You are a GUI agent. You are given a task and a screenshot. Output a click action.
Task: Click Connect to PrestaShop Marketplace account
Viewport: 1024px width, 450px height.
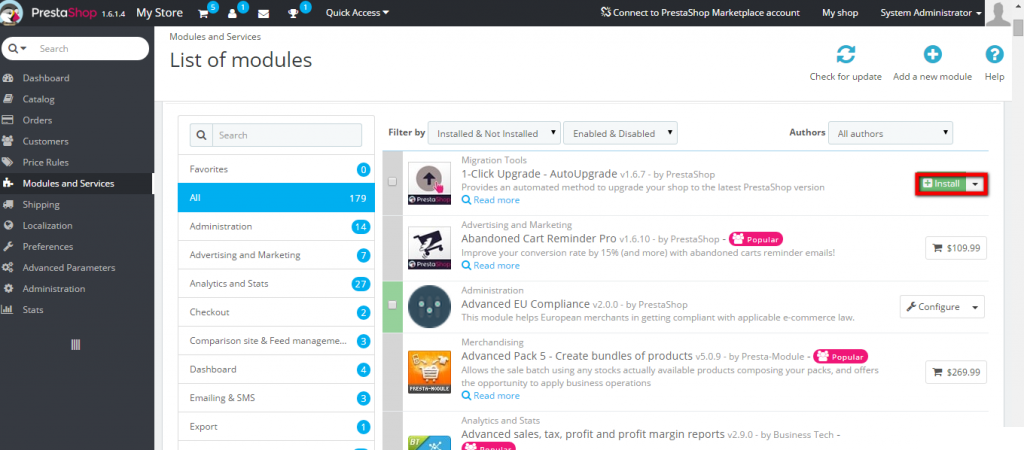[699, 12]
